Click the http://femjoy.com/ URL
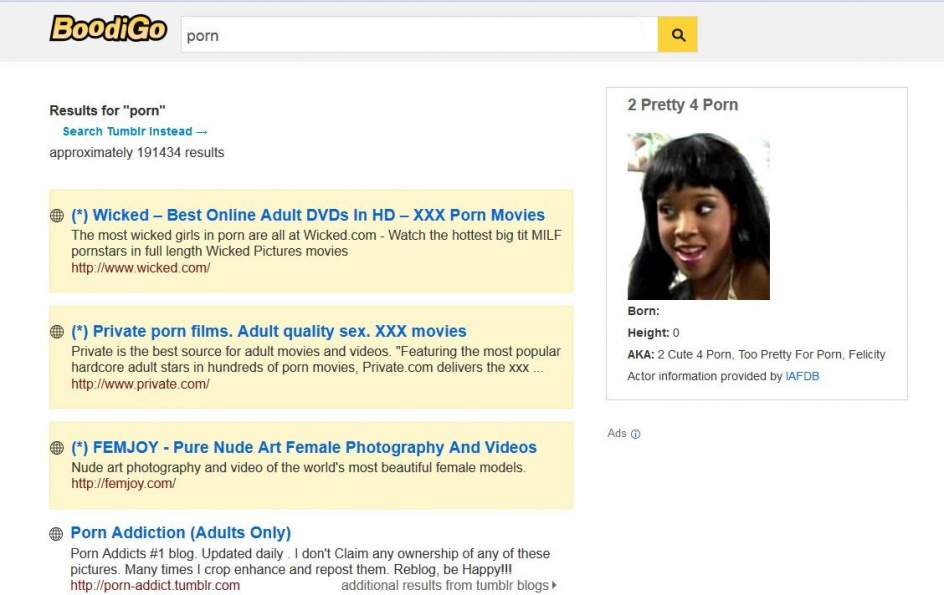 (x=123, y=484)
